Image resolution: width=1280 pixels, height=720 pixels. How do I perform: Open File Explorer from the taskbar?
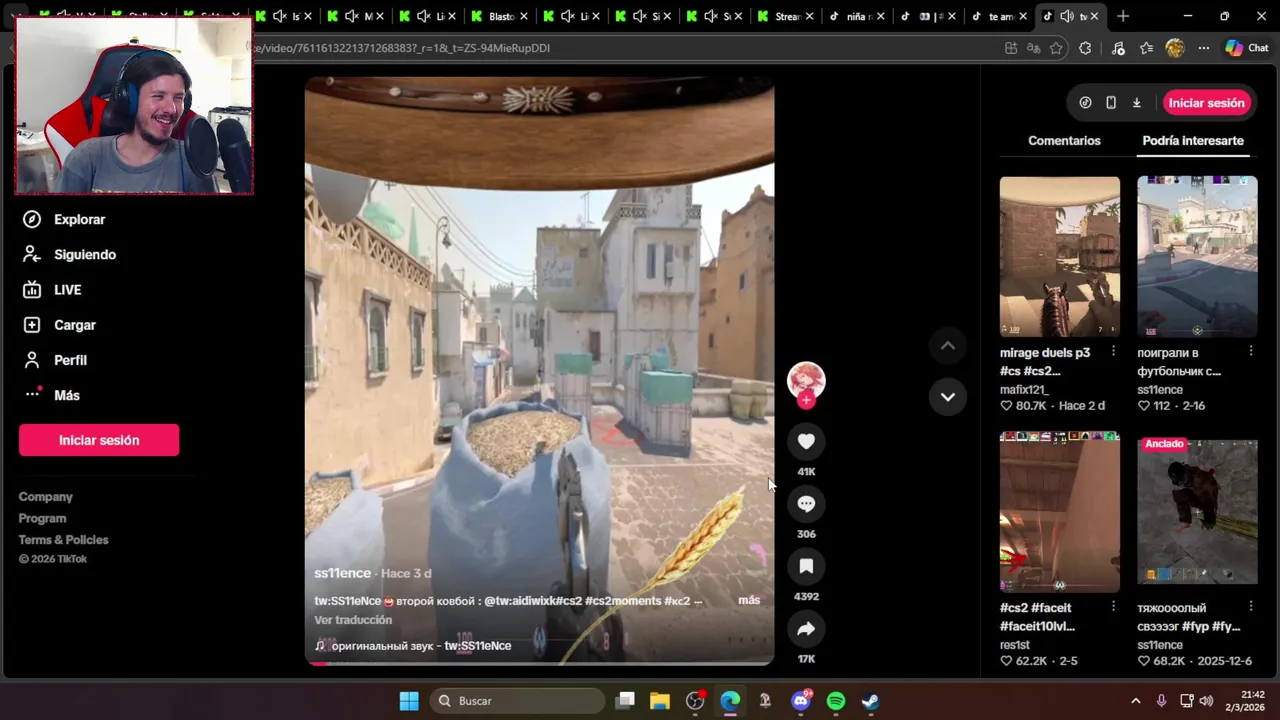click(660, 701)
